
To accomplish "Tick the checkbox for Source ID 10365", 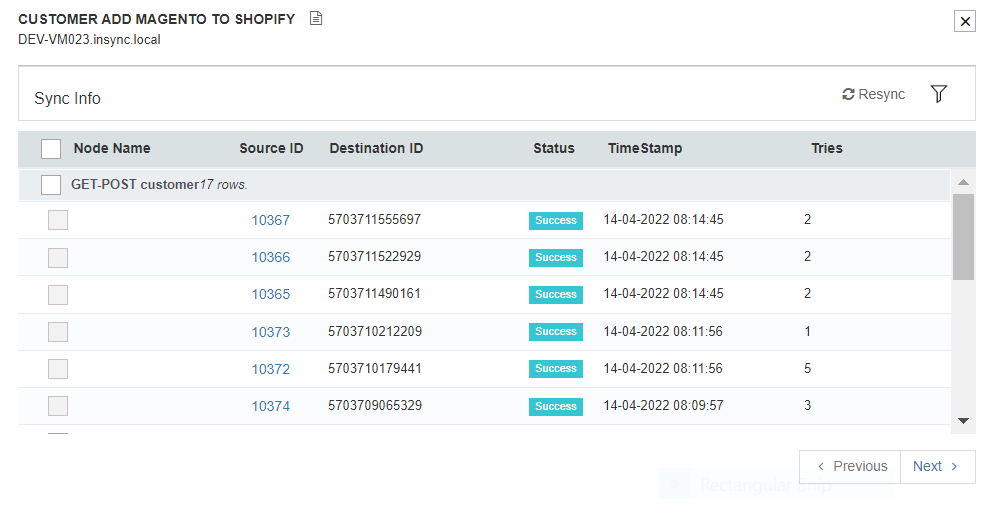I will click(58, 294).
